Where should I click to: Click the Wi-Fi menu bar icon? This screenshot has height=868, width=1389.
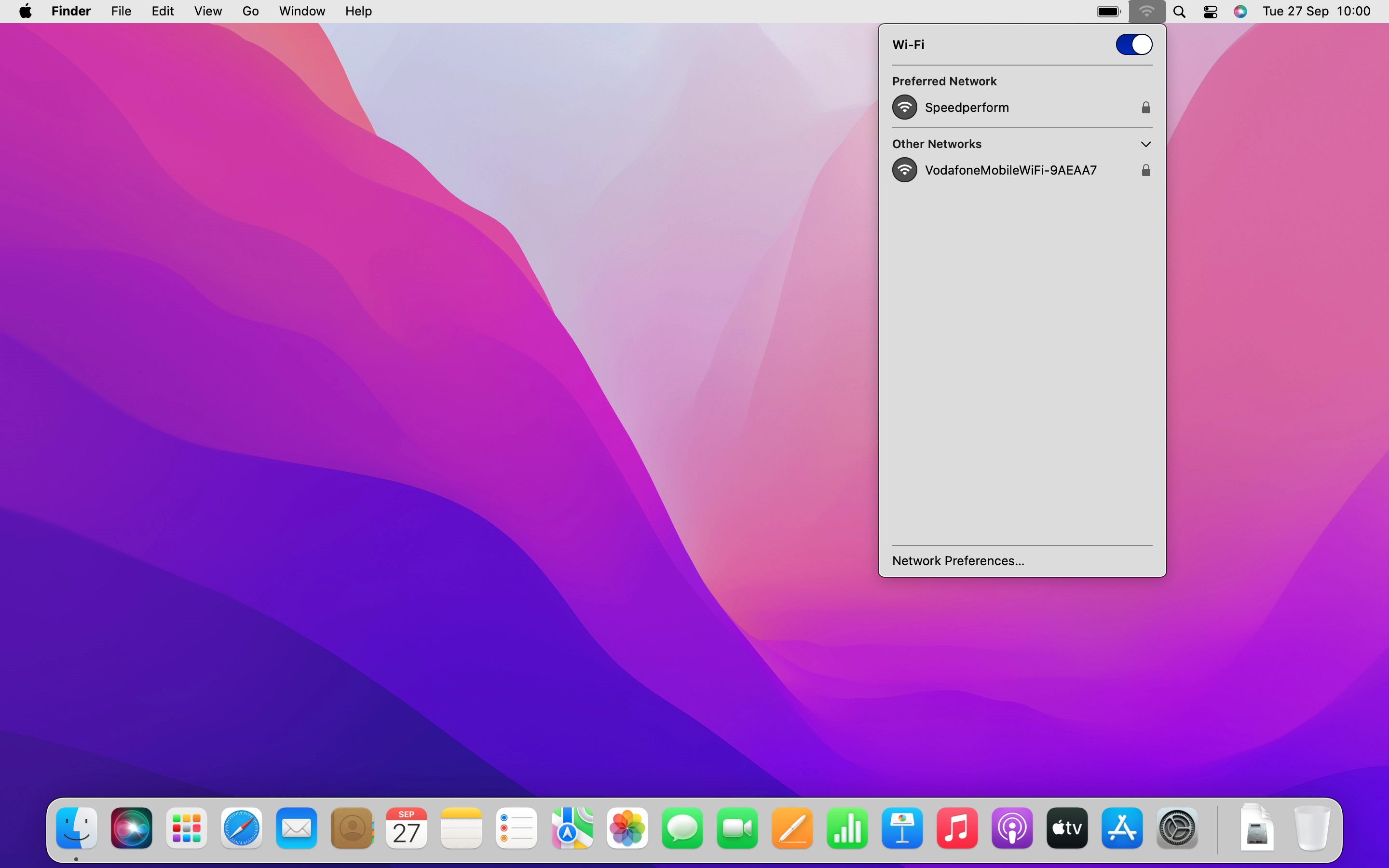(1147, 12)
